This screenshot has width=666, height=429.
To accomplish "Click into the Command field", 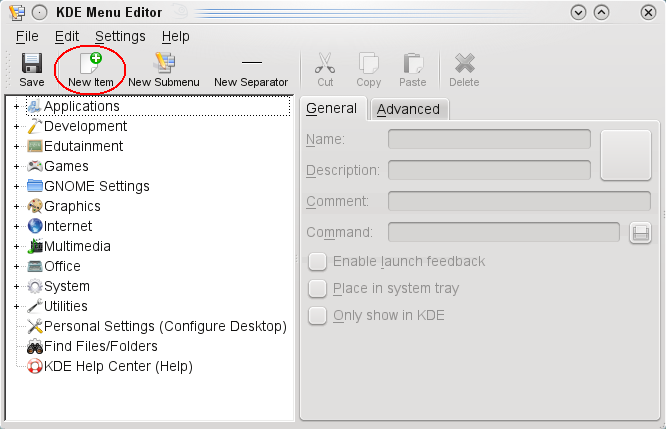I will tap(504, 232).
